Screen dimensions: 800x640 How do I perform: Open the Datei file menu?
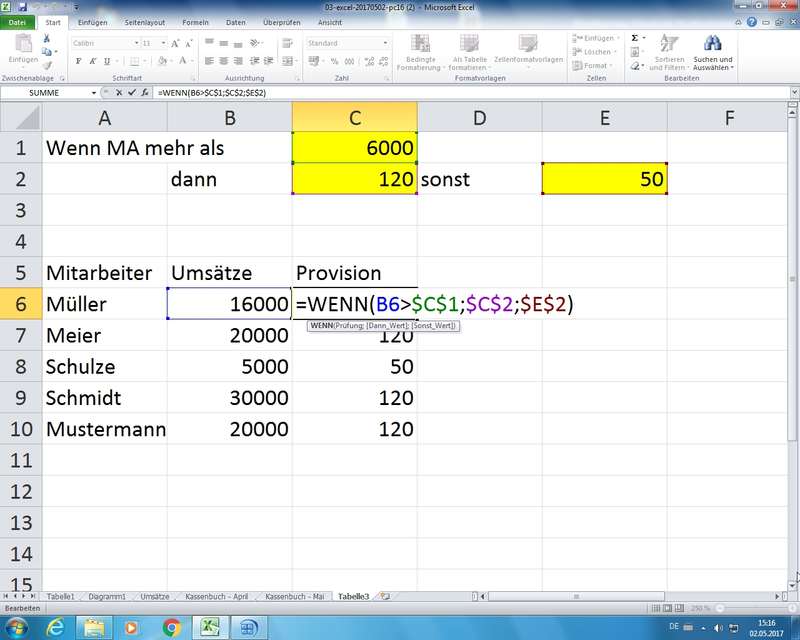click(x=18, y=21)
